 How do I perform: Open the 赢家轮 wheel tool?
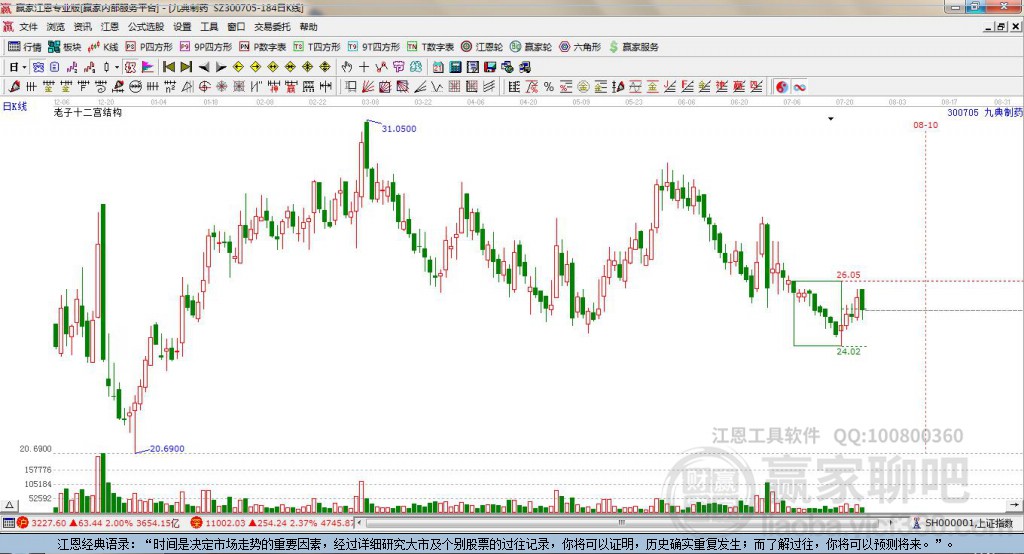pyautogui.click(x=531, y=46)
